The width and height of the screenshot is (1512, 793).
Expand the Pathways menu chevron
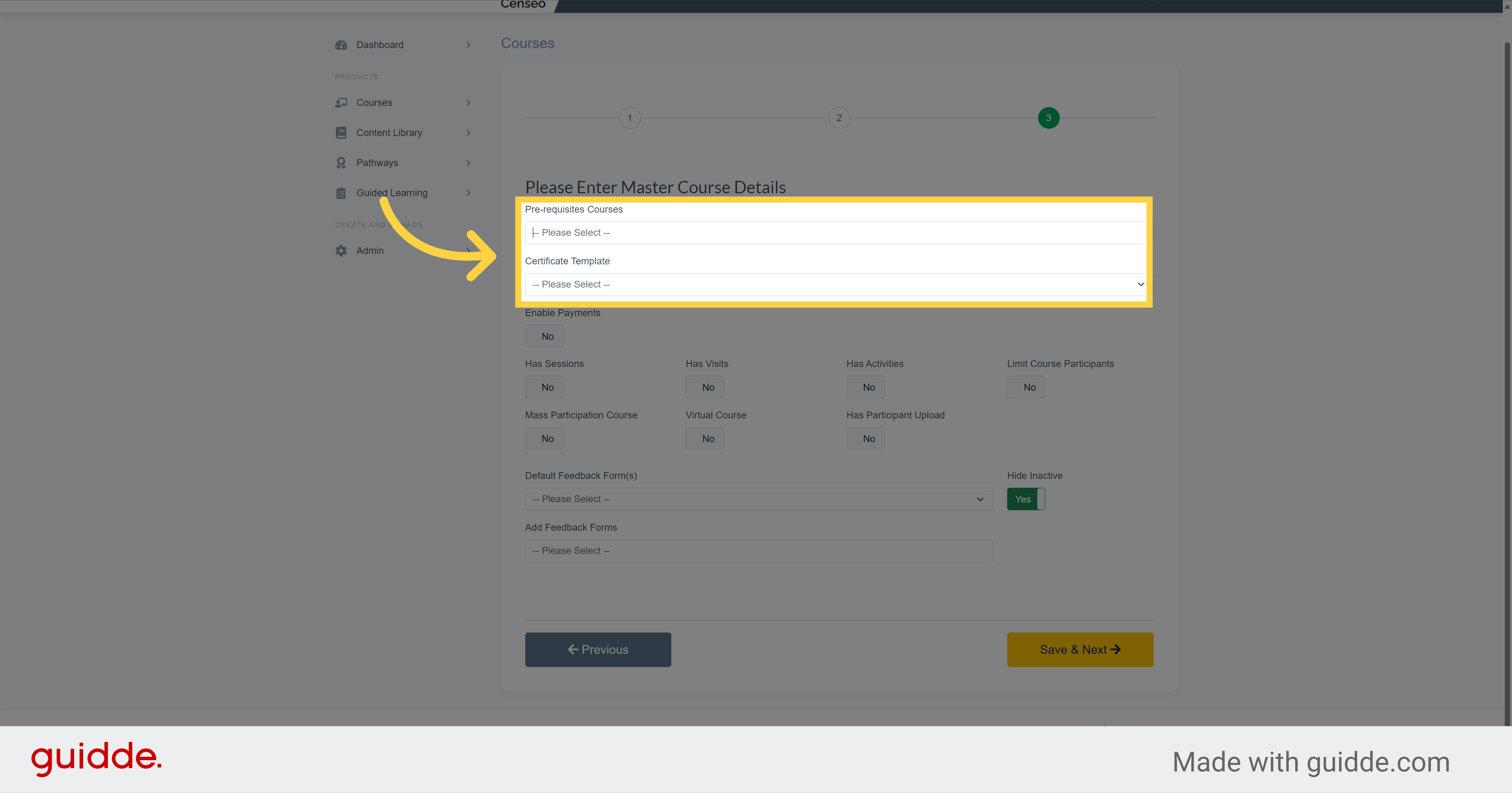pos(468,163)
